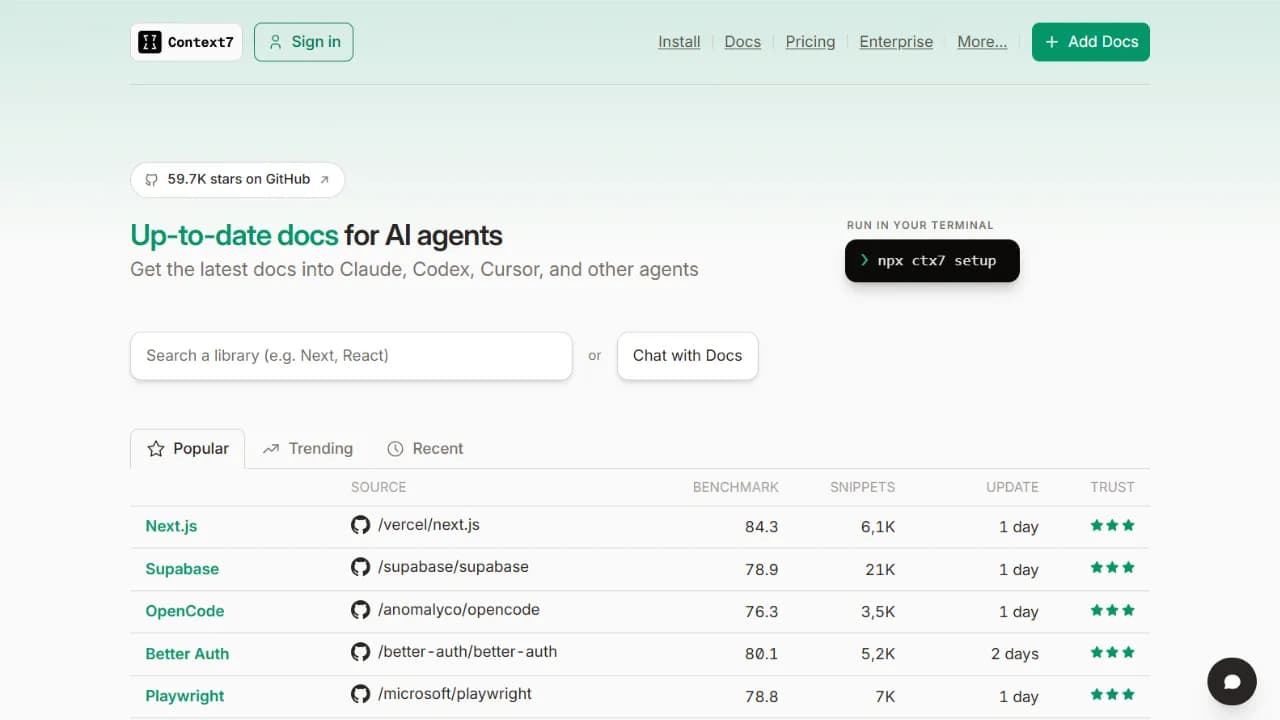The image size is (1280, 720).
Task: Open the chat bubble widget
Action: tap(1231, 682)
